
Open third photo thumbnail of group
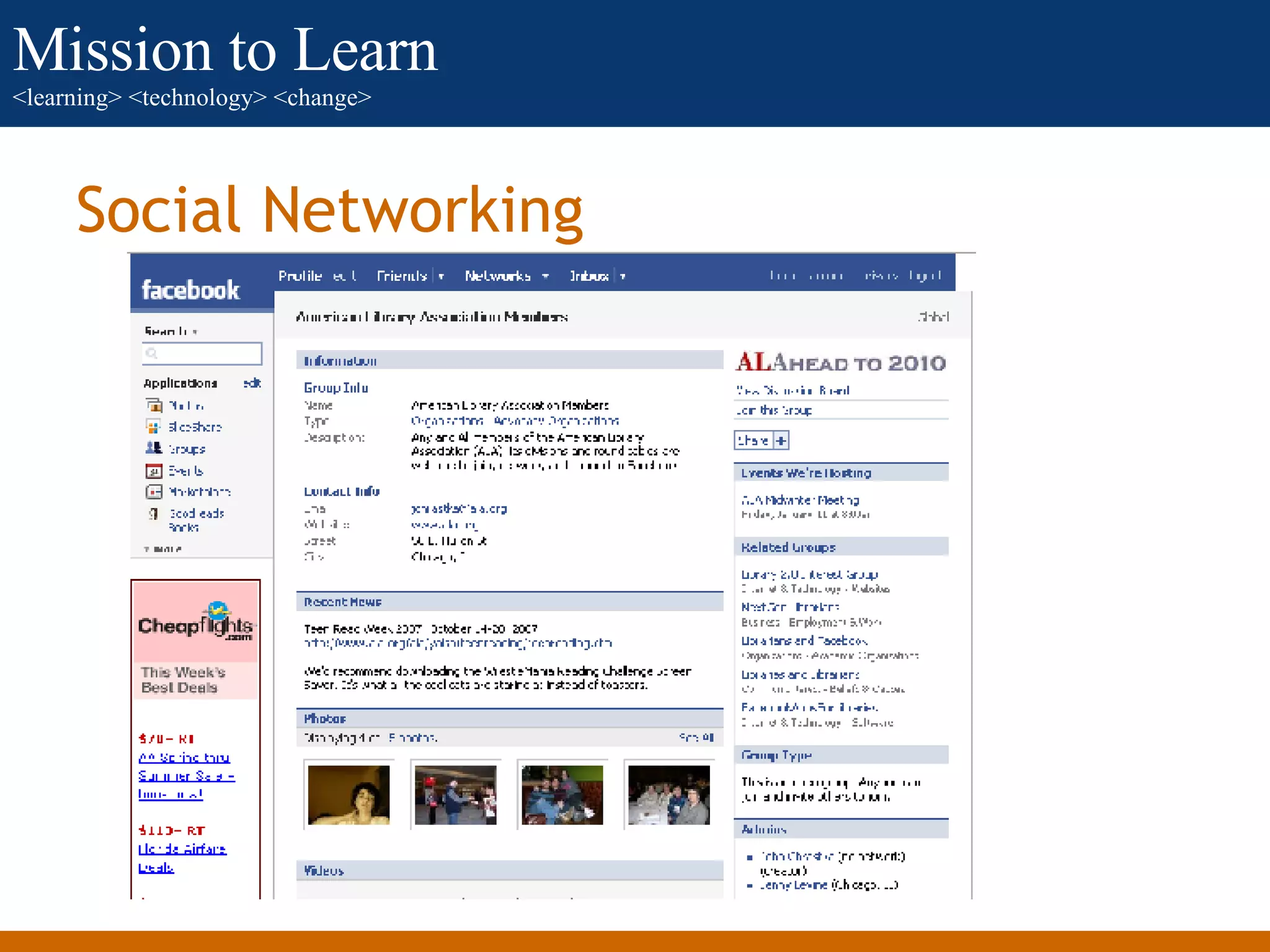pos(562,795)
